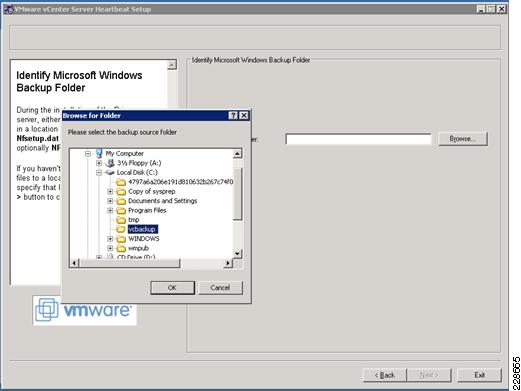Select the Documents and Settings folder name
The height and width of the screenshot is (391, 521).
[162, 201]
